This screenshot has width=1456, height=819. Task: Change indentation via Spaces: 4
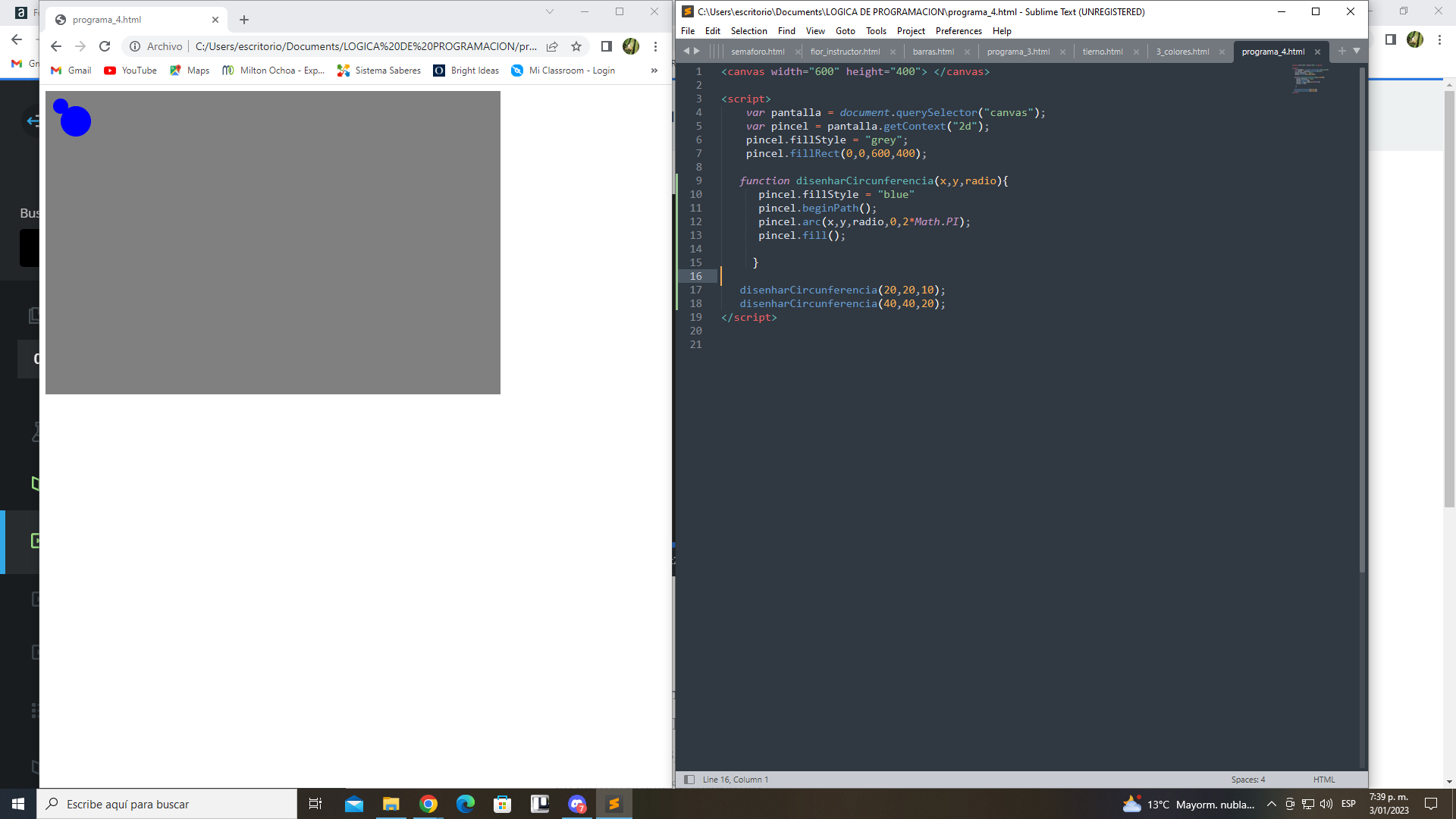click(x=1248, y=780)
